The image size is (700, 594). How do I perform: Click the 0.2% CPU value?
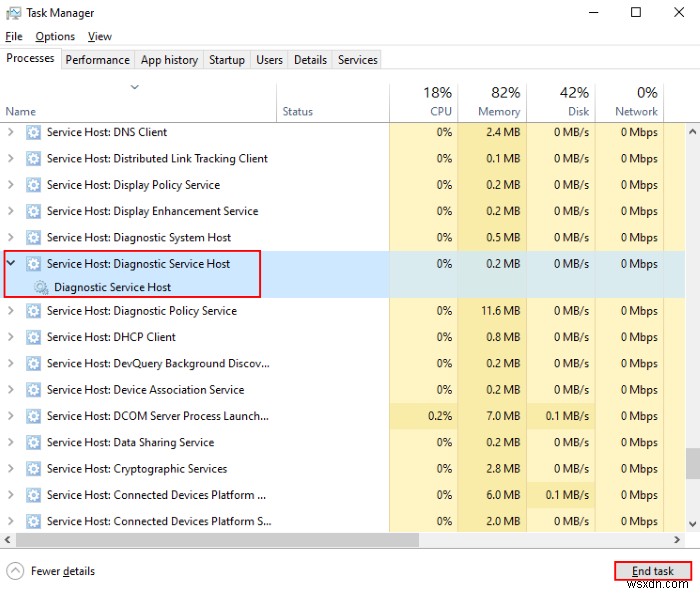(440, 416)
